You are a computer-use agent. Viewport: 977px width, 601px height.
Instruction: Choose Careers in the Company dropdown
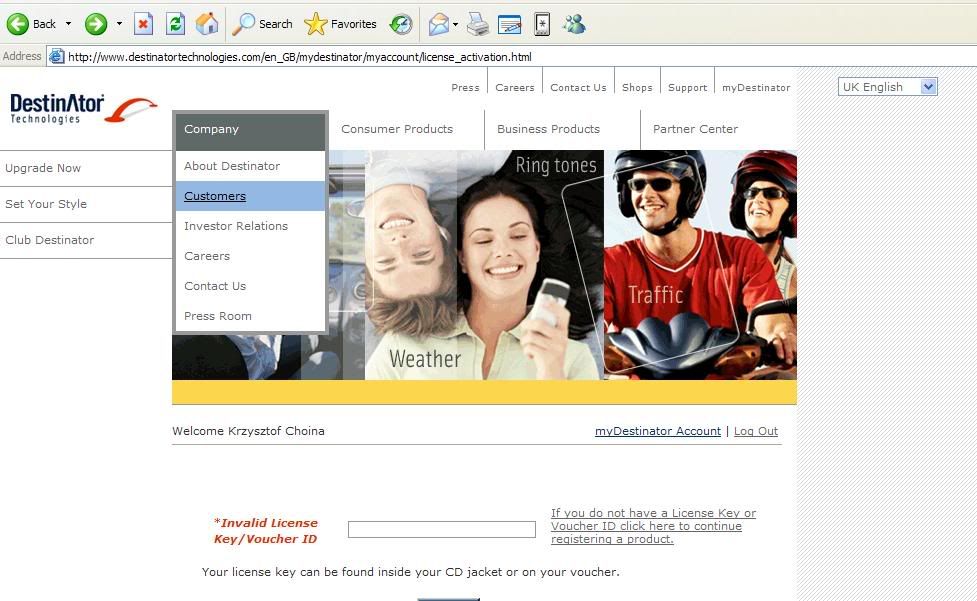pos(250,256)
